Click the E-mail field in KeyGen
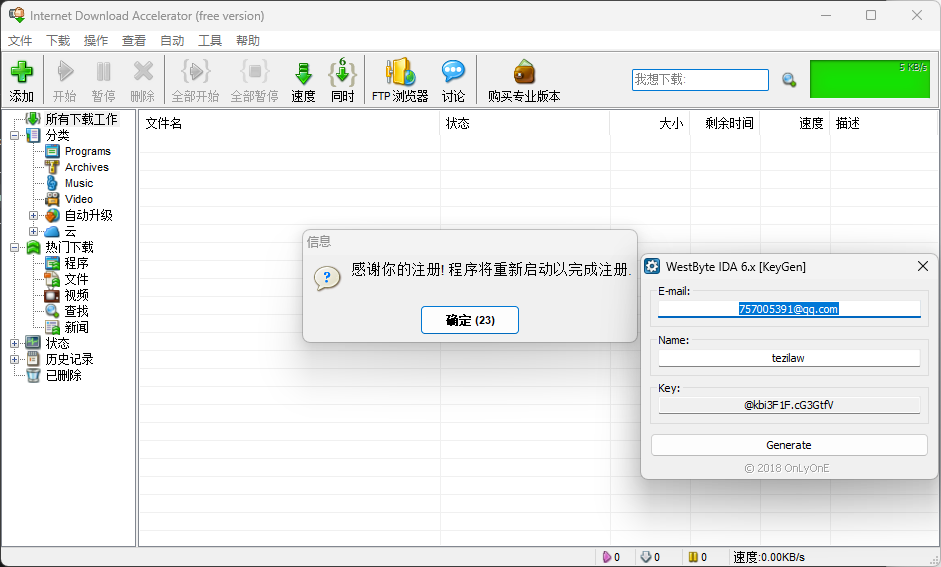This screenshot has height=567, width=941. (789, 309)
